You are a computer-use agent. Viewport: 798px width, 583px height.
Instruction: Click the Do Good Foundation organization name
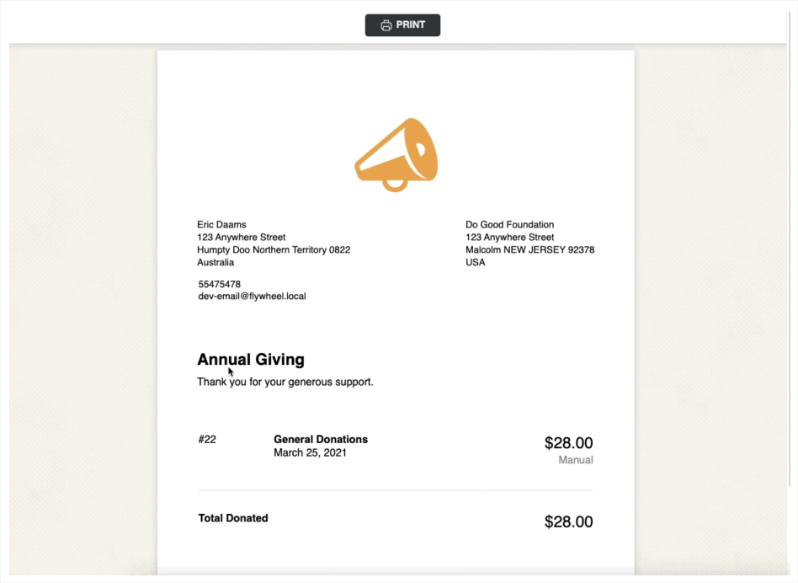pyautogui.click(x=509, y=224)
